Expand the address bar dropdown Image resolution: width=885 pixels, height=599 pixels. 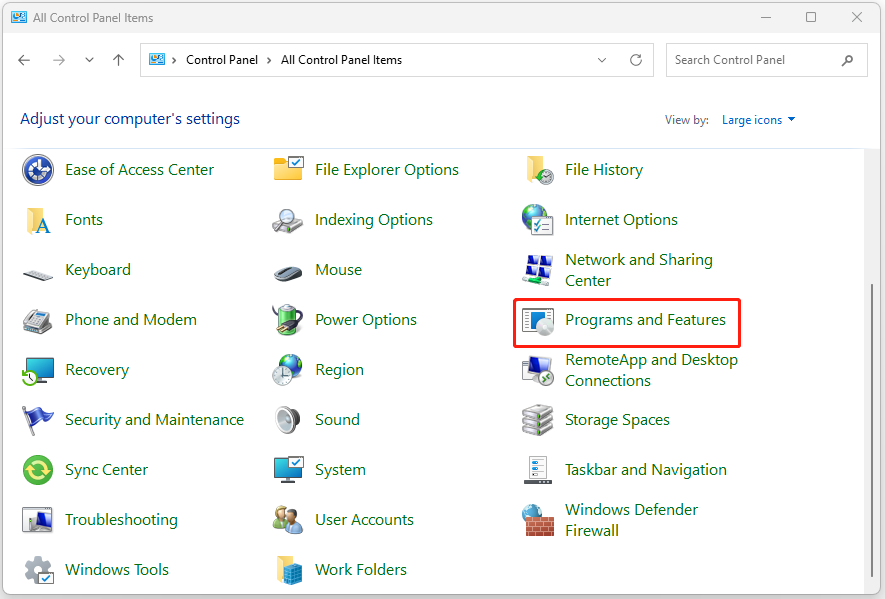602,59
